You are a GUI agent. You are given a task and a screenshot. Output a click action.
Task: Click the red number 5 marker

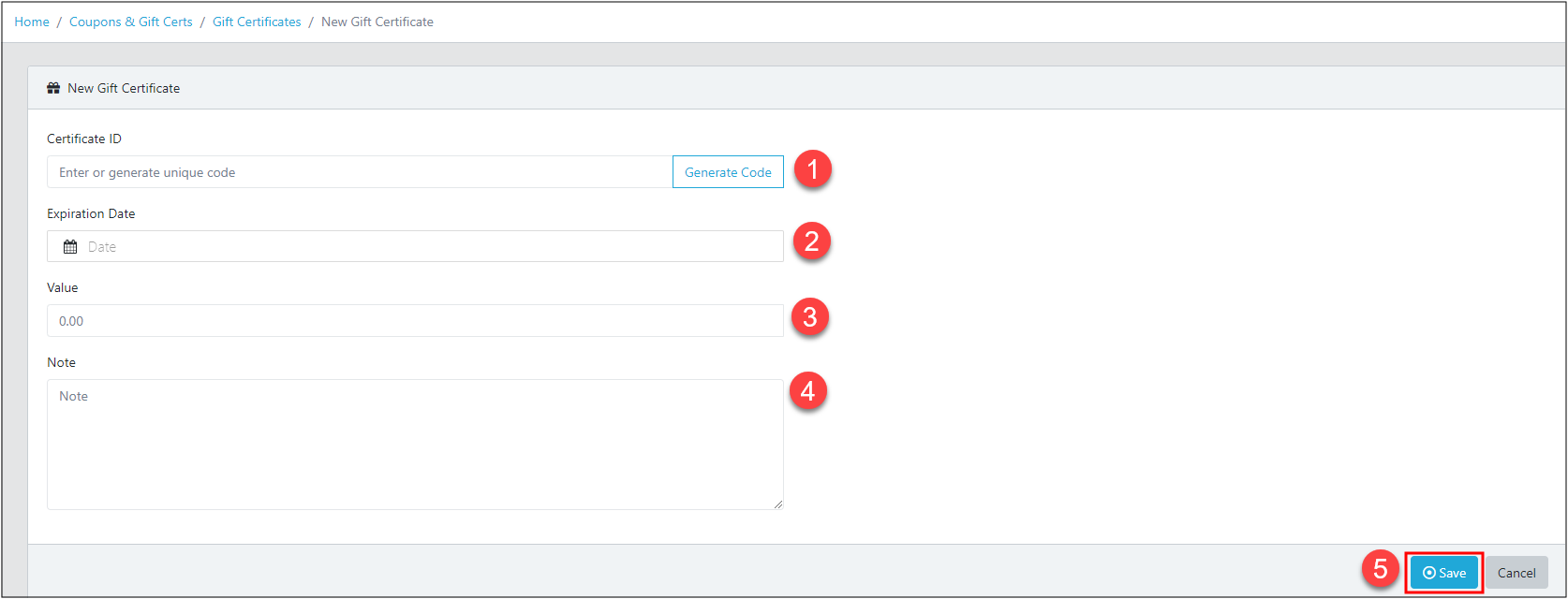(x=1381, y=569)
